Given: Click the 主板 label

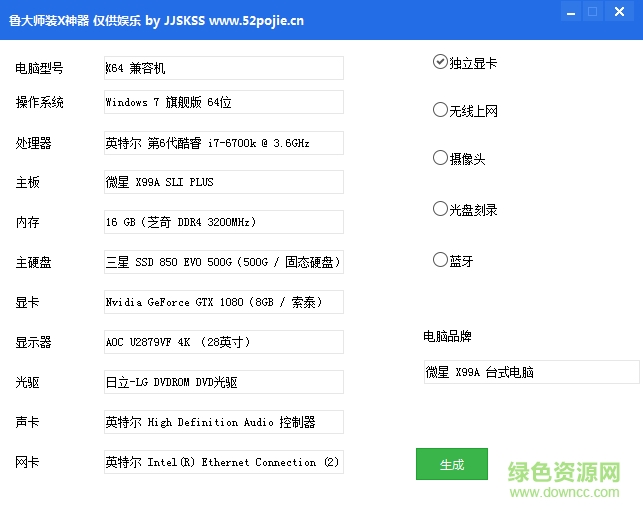Looking at the screenshot, I should tap(27, 182).
